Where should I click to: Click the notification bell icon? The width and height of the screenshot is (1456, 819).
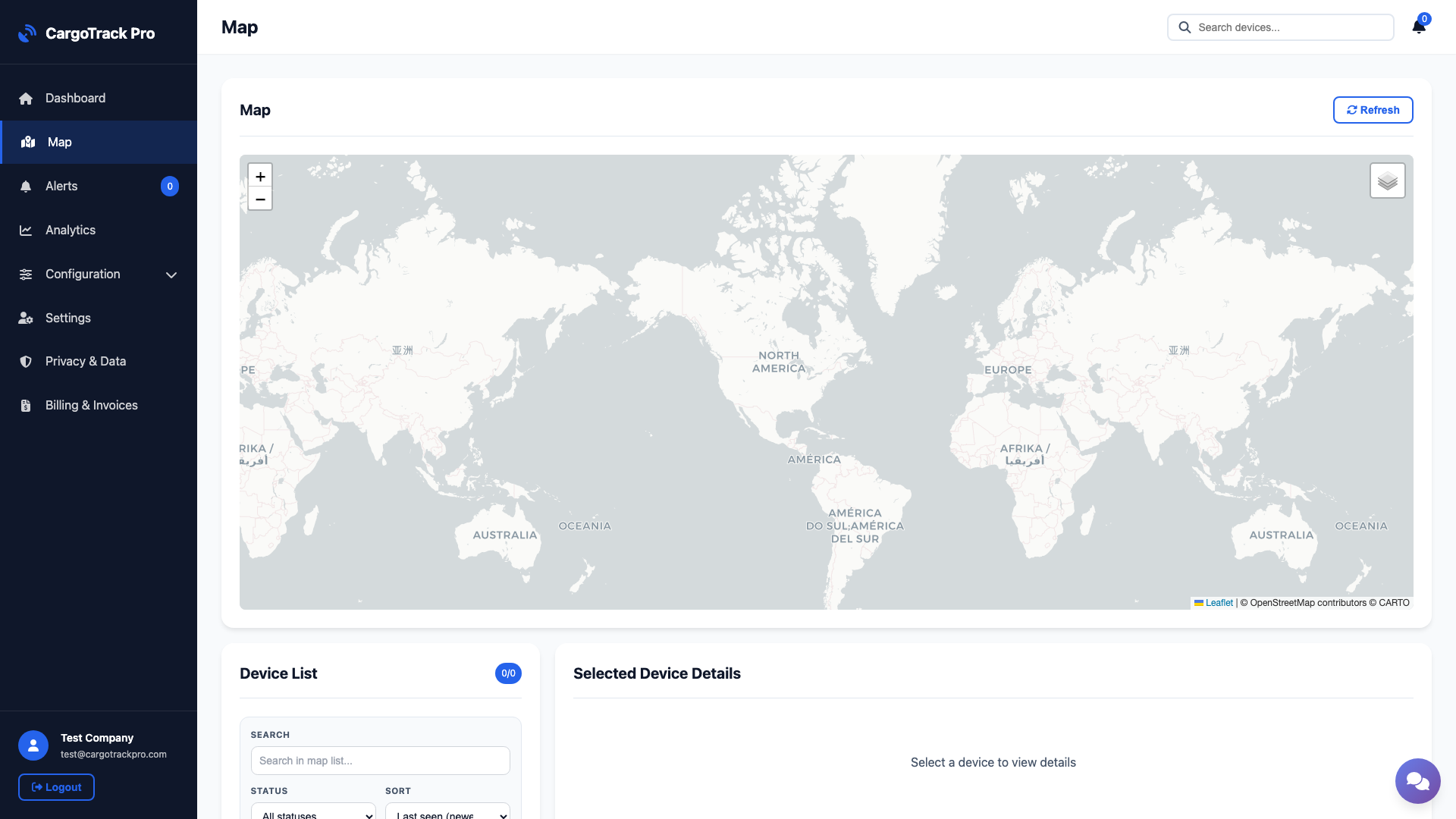pos(1419,27)
